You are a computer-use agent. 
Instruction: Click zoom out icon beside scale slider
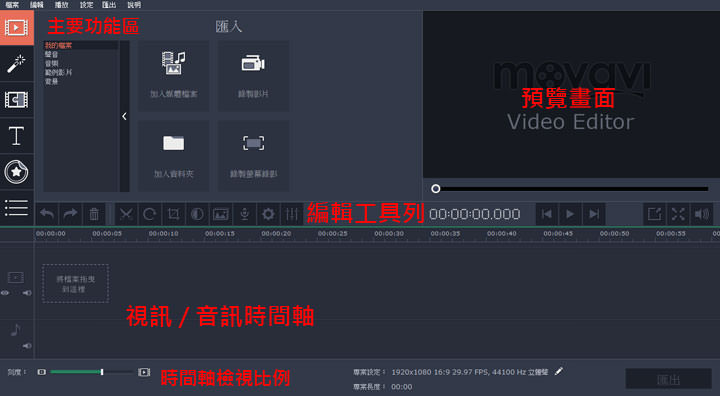pos(41,372)
